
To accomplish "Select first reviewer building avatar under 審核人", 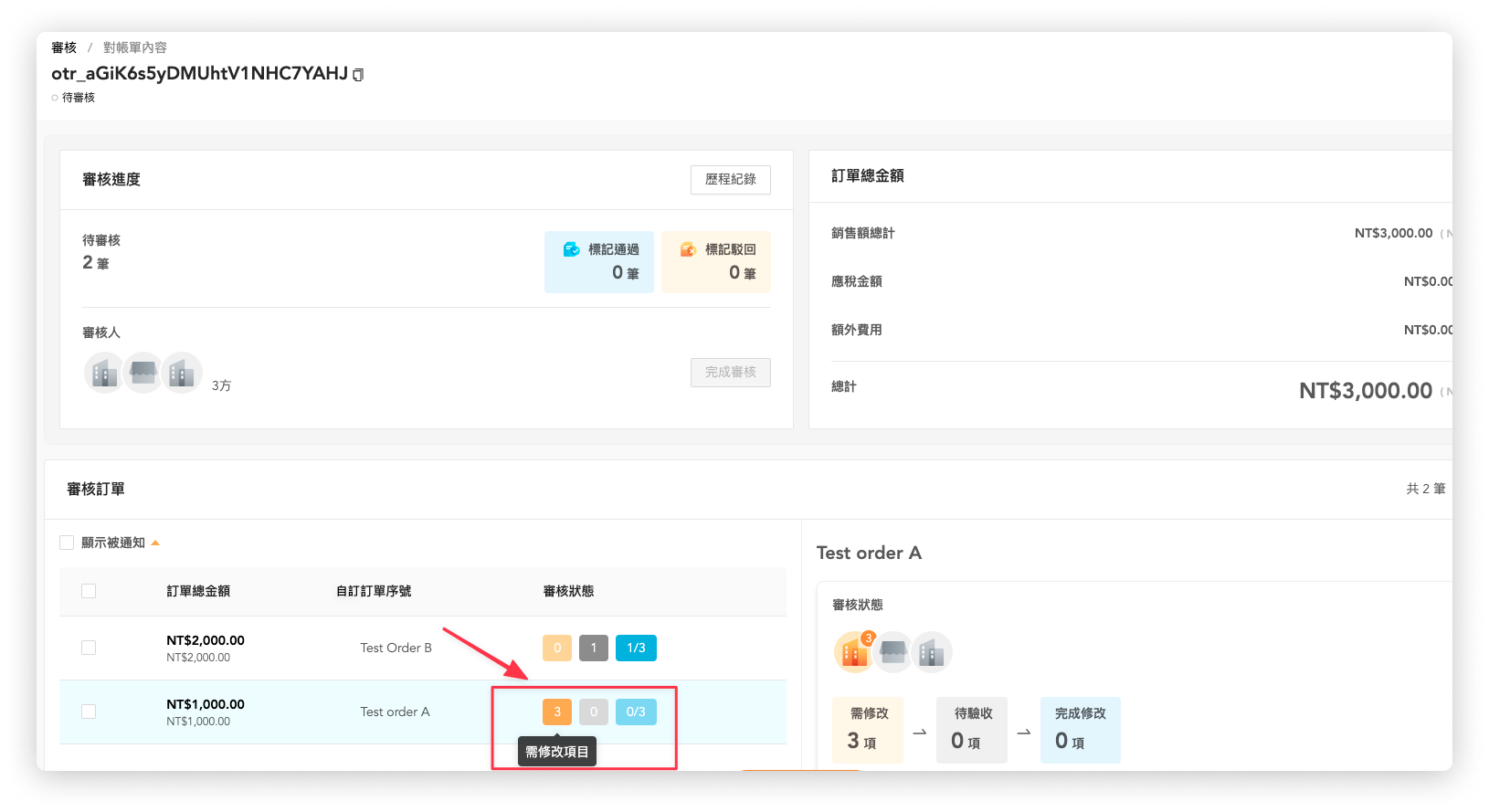I will pos(104,373).
